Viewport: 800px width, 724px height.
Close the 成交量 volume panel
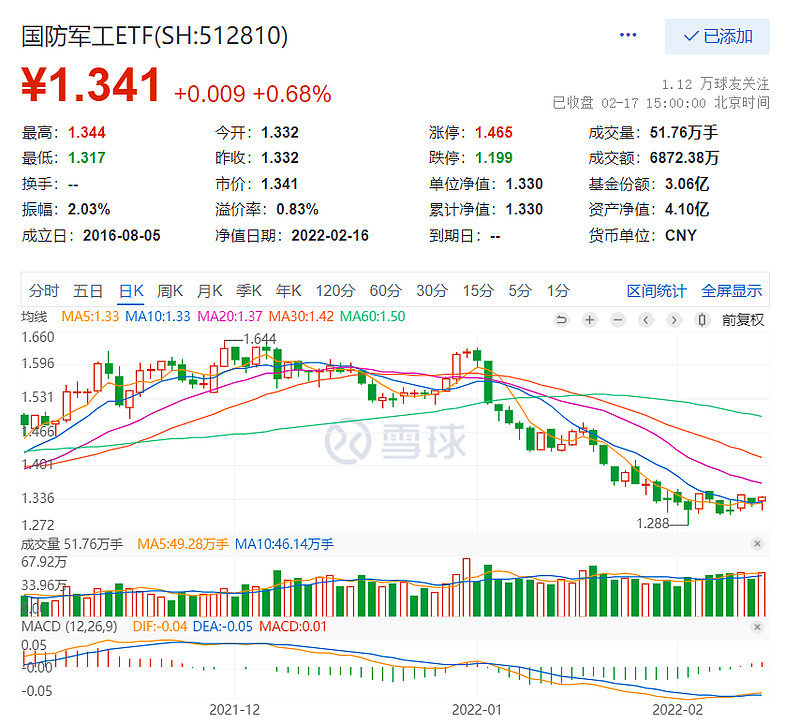[757, 544]
